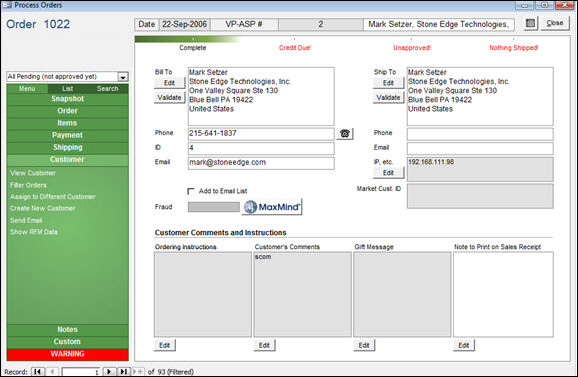Open the MaxMind fraud check button
The width and height of the screenshot is (578, 377).
click(272, 207)
